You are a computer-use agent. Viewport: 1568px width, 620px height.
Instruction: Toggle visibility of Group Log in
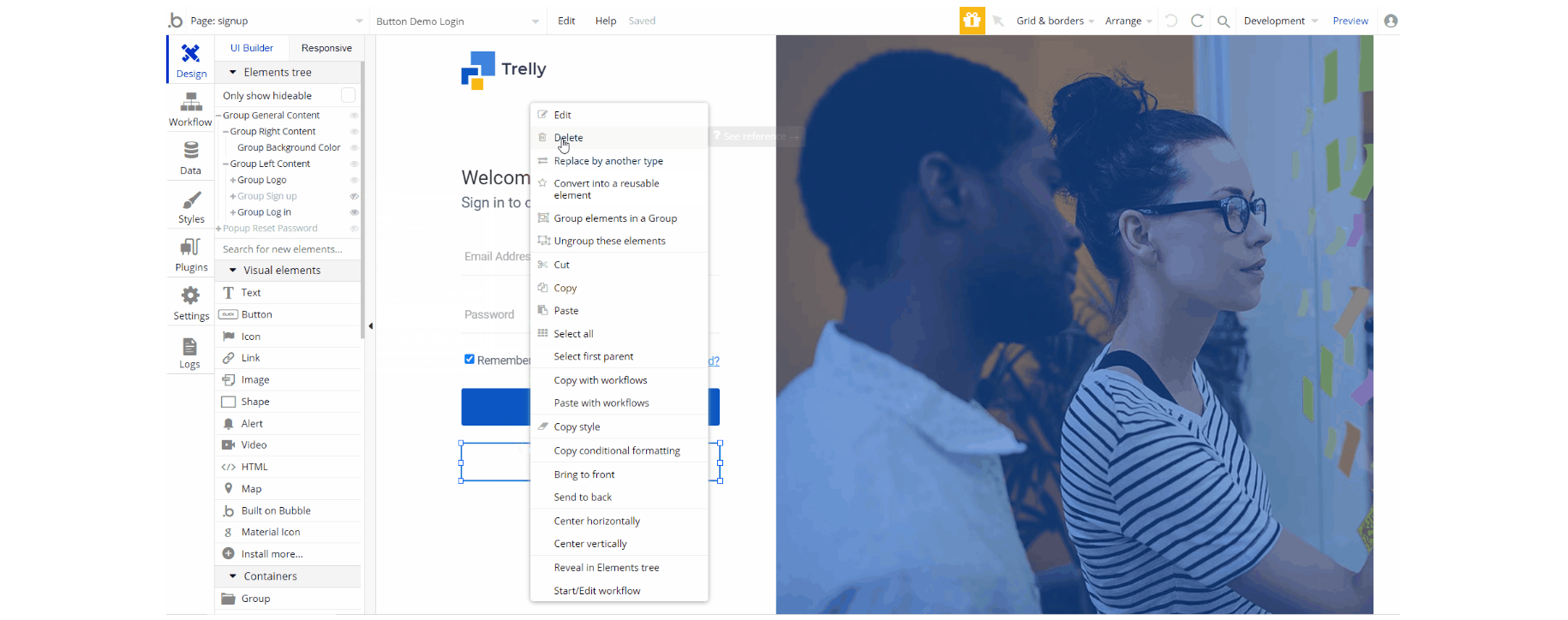click(x=354, y=212)
